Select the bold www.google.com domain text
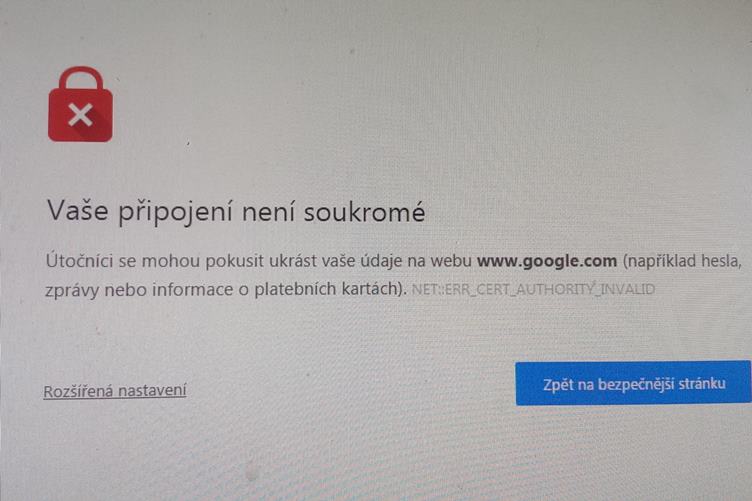Image resolution: width=752 pixels, height=501 pixels. tap(547, 261)
